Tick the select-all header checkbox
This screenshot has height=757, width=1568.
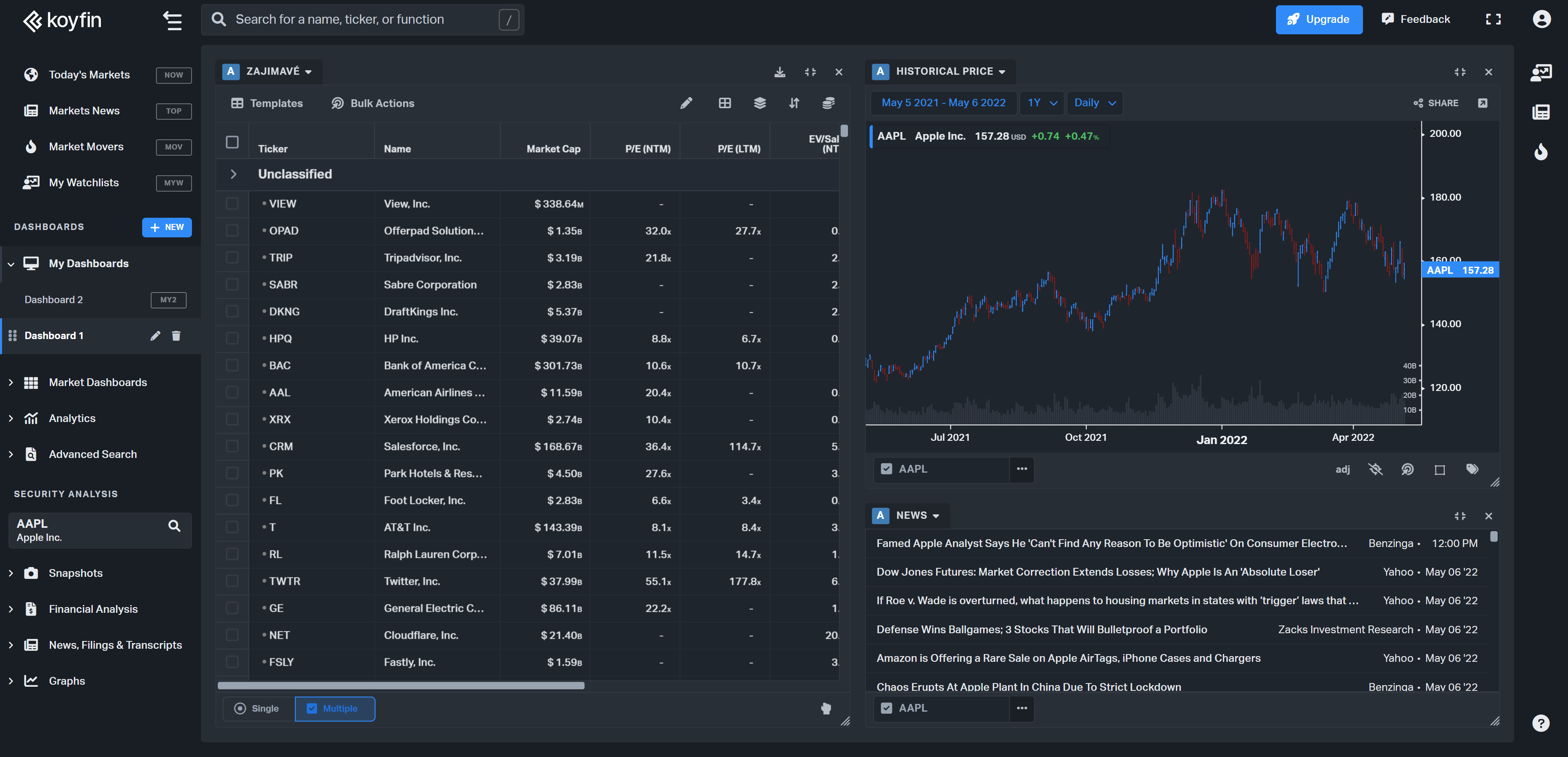click(232, 142)
